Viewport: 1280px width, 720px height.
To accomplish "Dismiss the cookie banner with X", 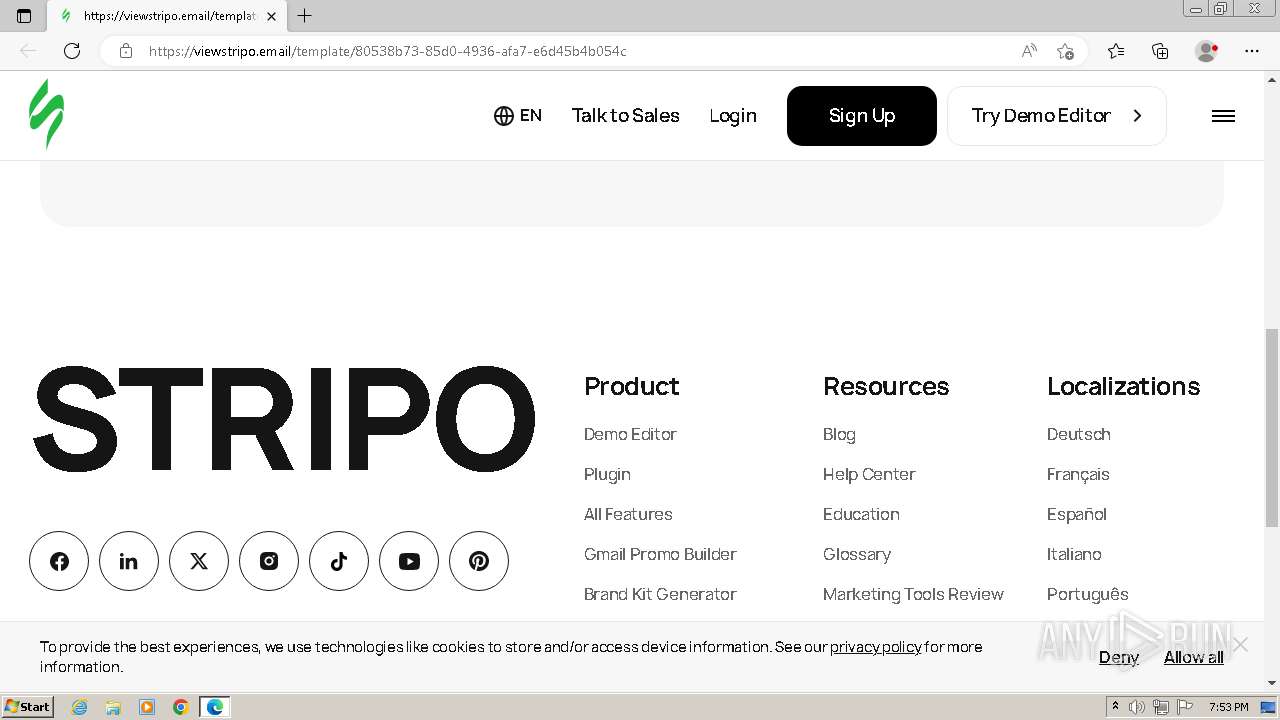I will [x=1240, y=645].
